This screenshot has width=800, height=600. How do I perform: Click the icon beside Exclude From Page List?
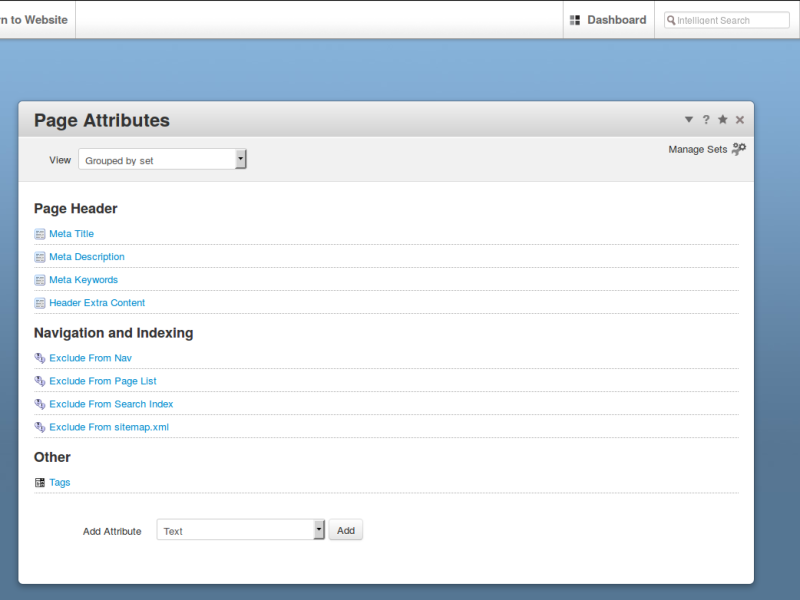(x=40, y=381)
